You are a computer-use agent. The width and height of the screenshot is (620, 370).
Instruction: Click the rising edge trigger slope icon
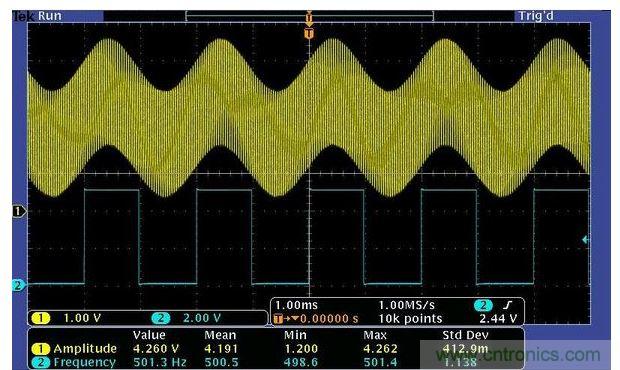coord(508,305)
